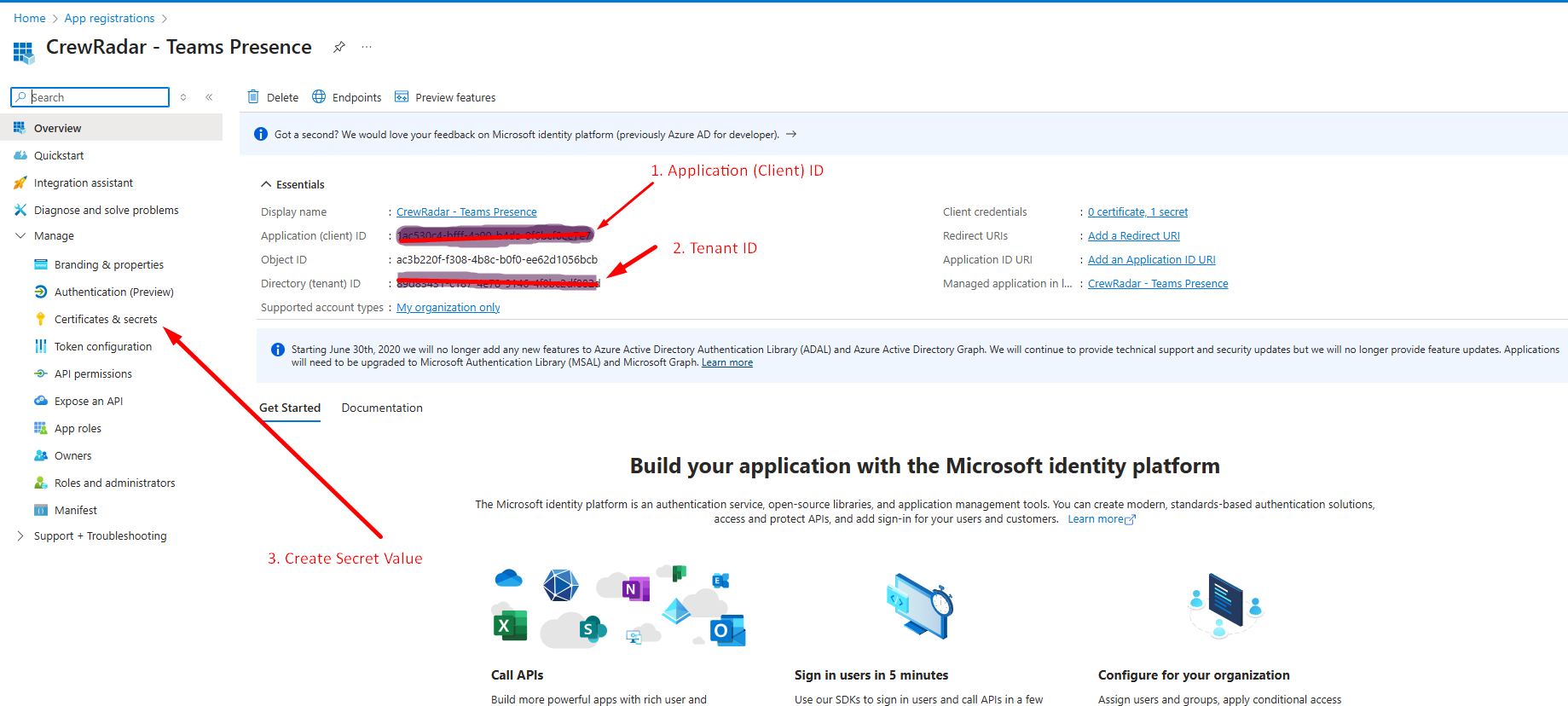Click the Authentication (Preview) icon
Viewport: 1568px width, 706px height.
click(x=41, y=292)
